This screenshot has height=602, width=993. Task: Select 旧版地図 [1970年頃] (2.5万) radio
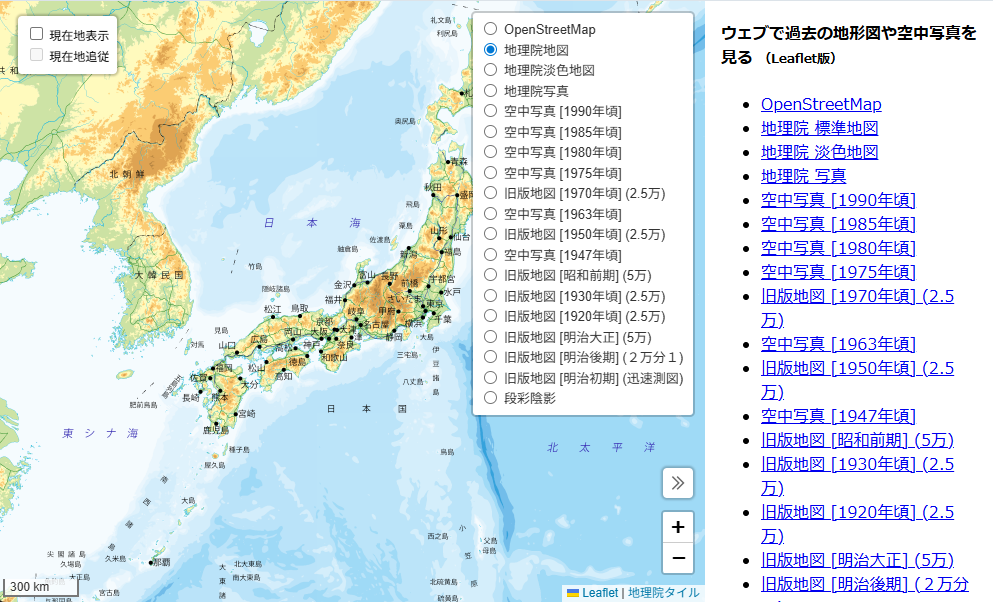(490, 193)
